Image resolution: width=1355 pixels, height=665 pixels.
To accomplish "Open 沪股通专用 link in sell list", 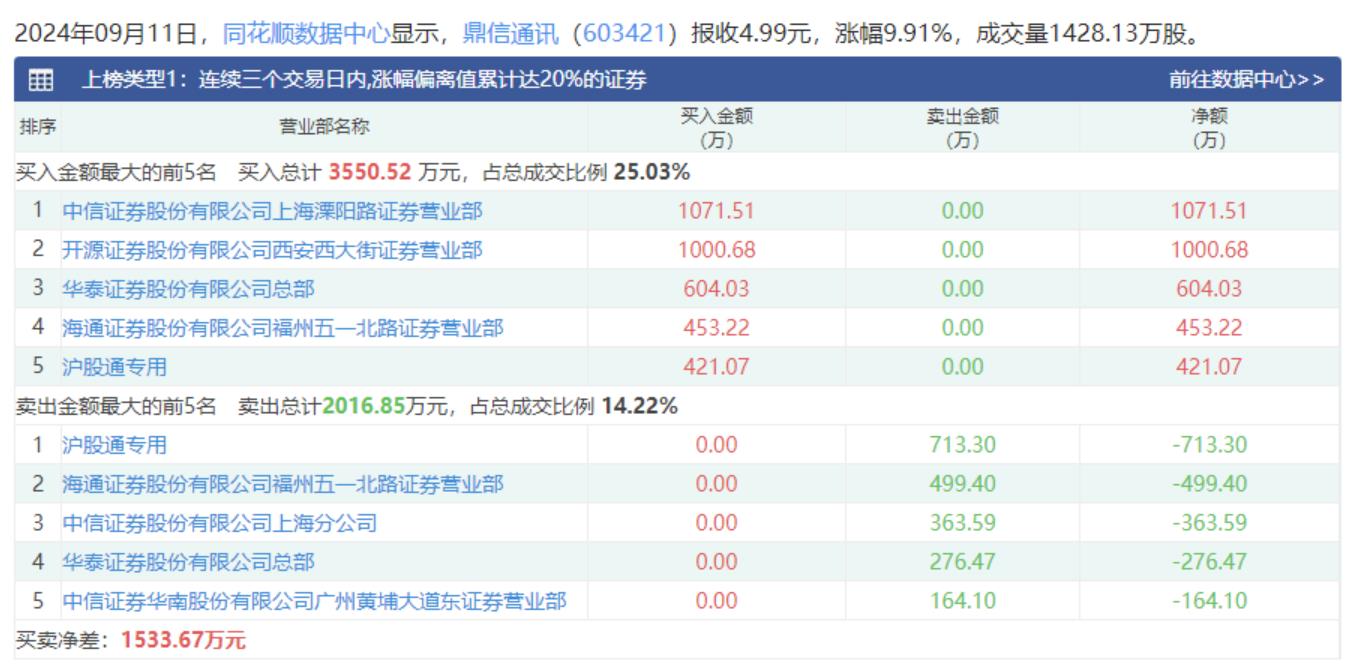I will 114,445.
